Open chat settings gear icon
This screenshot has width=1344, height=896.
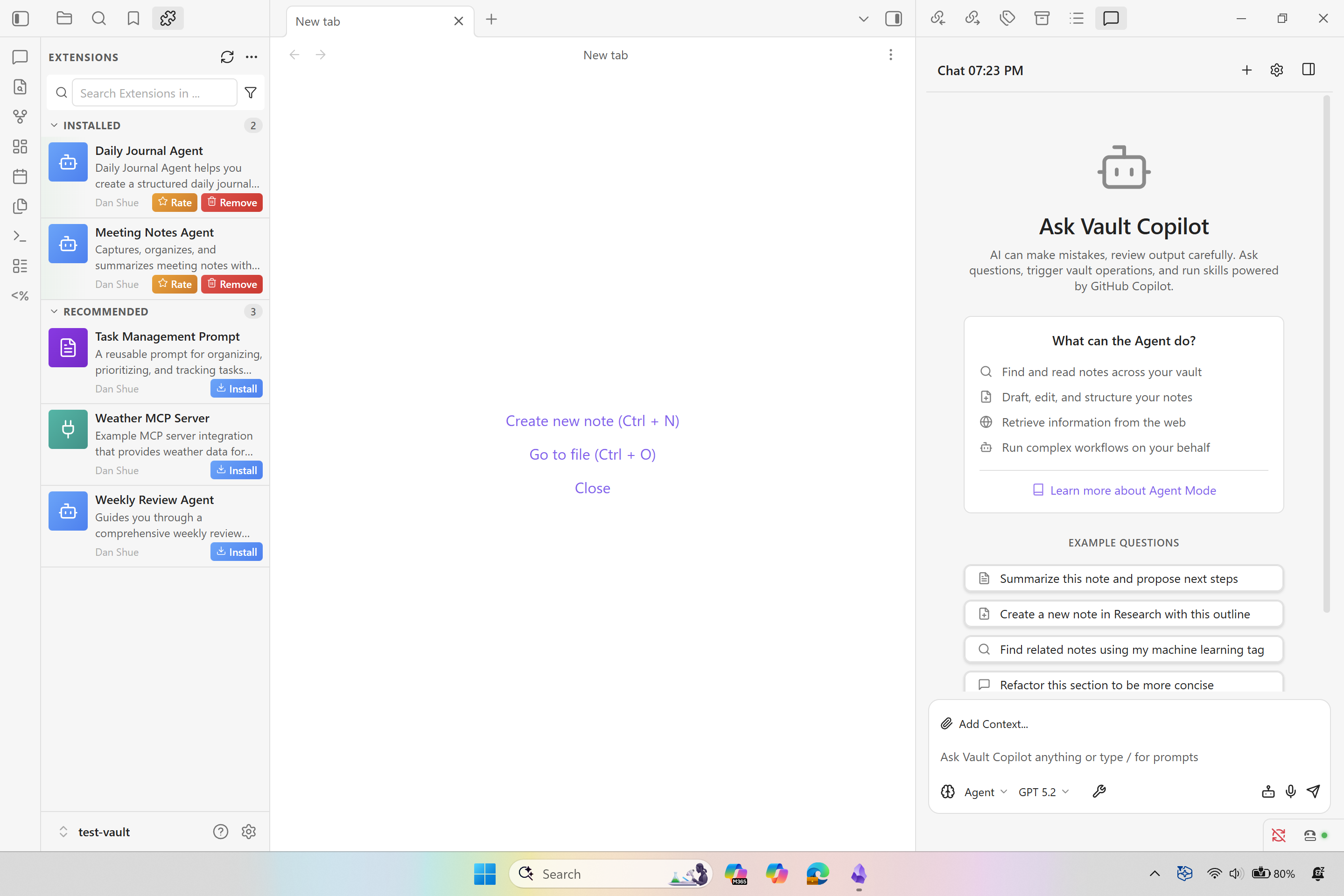click(1277, 70)
